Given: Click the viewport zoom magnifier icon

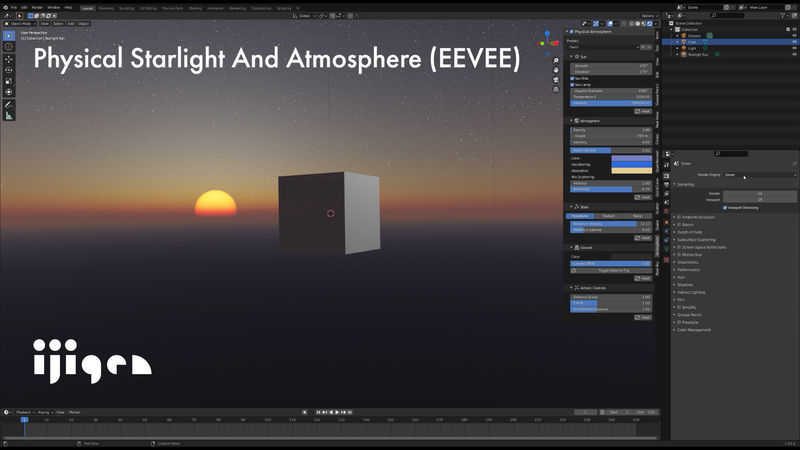Looking at the screenshot, I should point(556,61).
